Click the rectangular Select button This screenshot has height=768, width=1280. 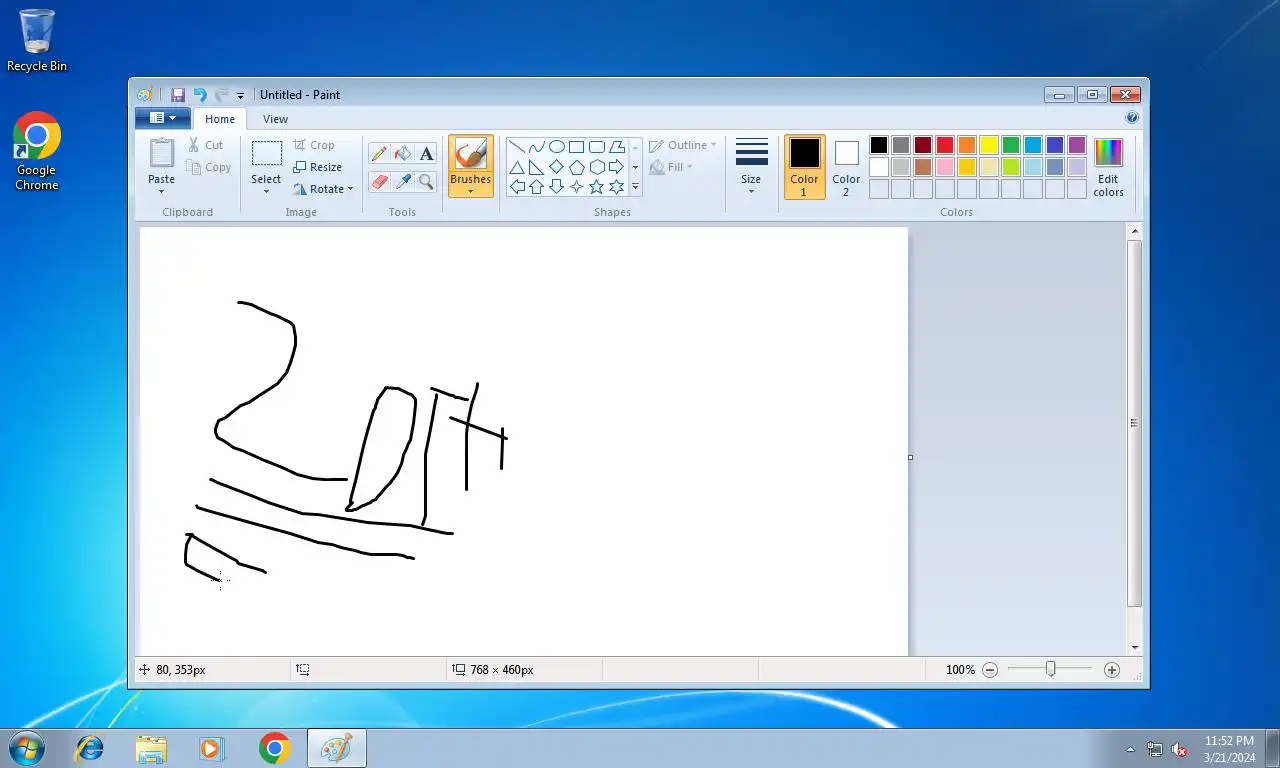266,153
